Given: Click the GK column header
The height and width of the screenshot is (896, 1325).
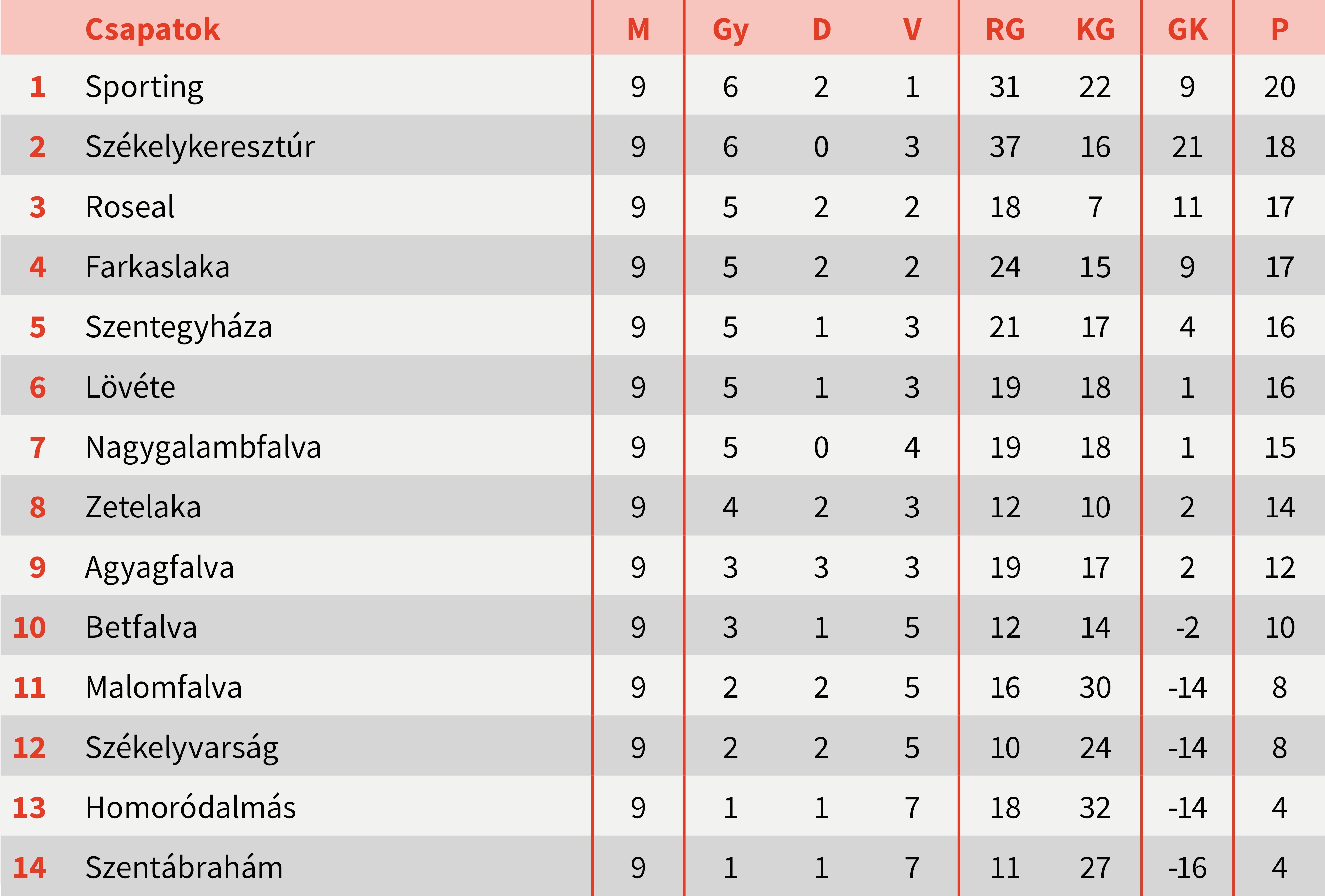Looking at the screenshot, I should coord(1187,29).
